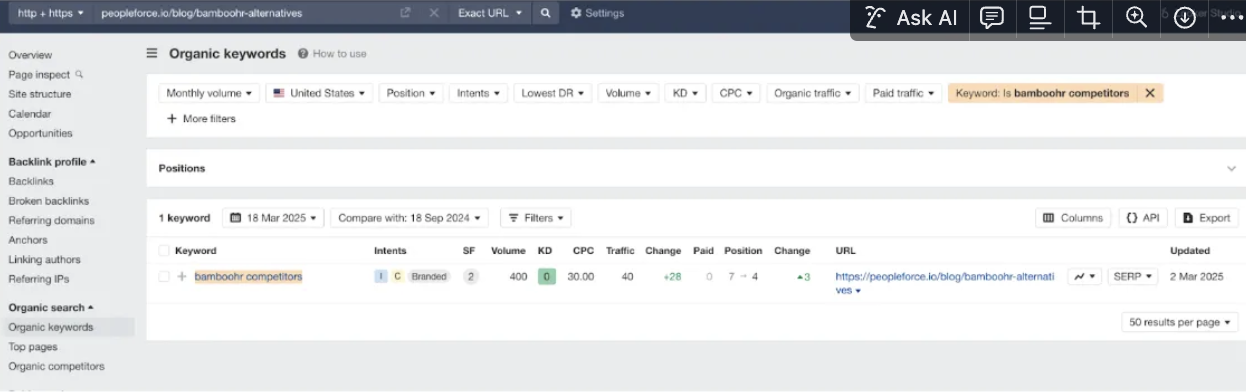The image size is (1246, 392).
Task: Open the table Filters dropdown
Action: pos(535,217)
